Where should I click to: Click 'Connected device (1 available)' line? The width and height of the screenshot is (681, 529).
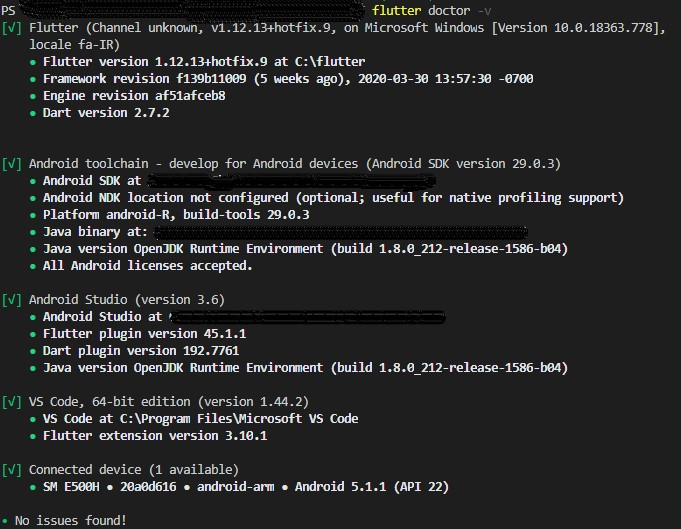pyautogui.click(x=133, y=470)
